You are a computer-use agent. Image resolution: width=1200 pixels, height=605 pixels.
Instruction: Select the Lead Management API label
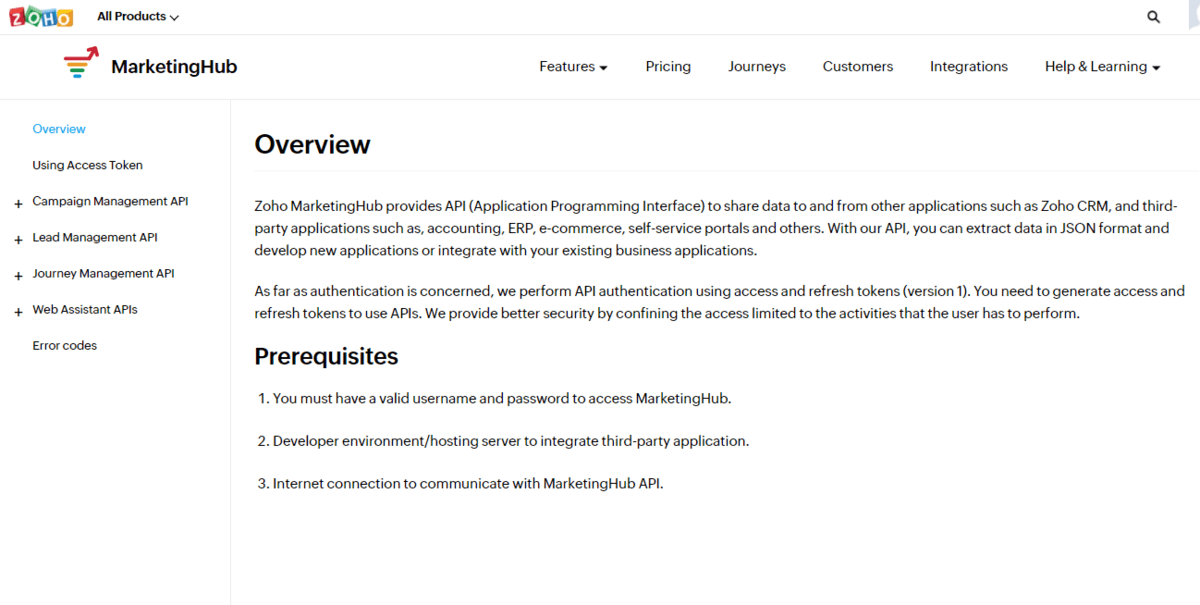pyautogui.click(x=95, y=237)
